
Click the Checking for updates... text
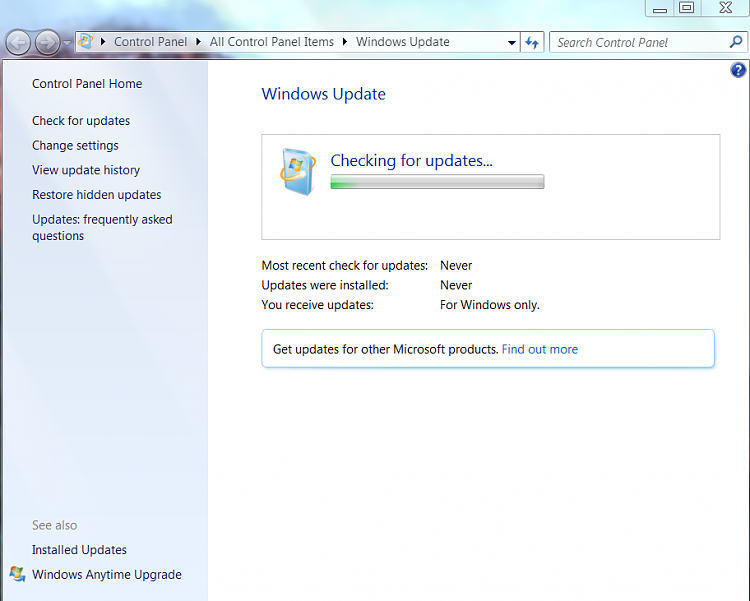tap(411, 160)
